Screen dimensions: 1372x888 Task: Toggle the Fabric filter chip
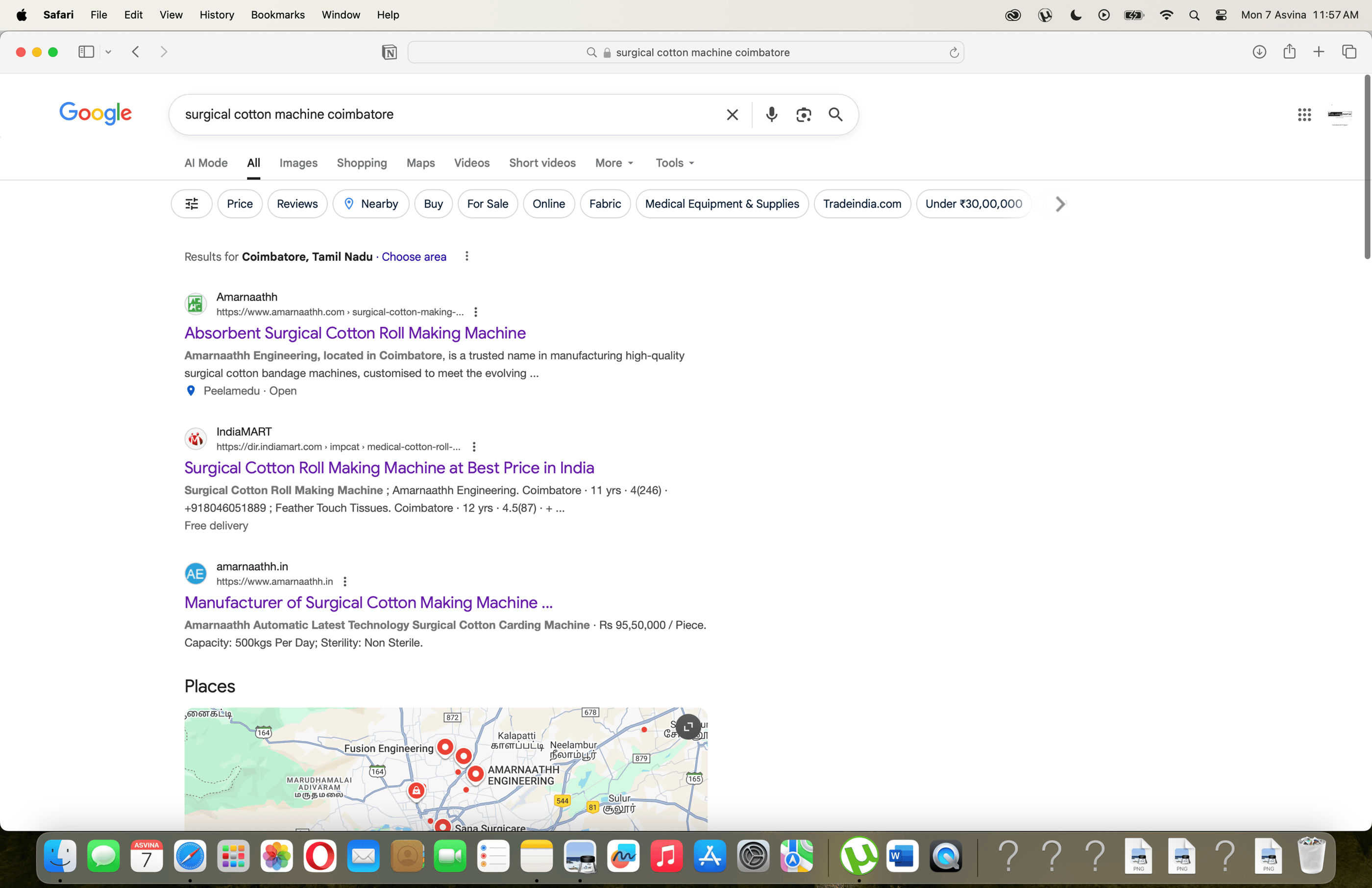click(x=605, y=203)
